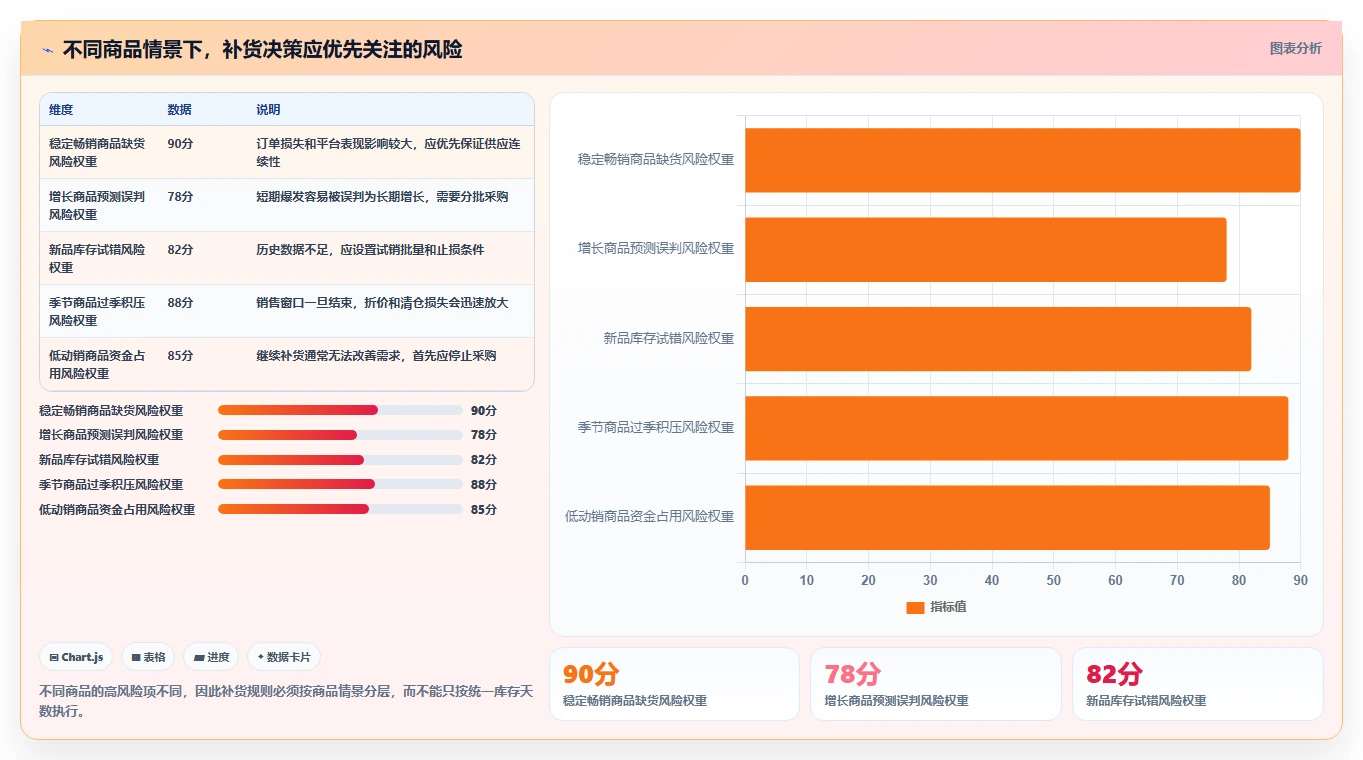The image size is (1363, 760).
Task: Click the 新品库存试错风险权重 chart bar
Action: [998, 338]
